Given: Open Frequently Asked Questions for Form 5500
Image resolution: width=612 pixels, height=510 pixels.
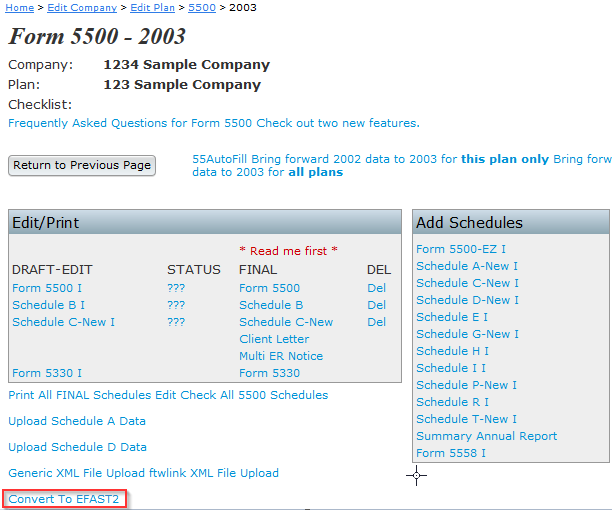Looking at the screenshot, I should pyautogui.click(x=130, y=123).
